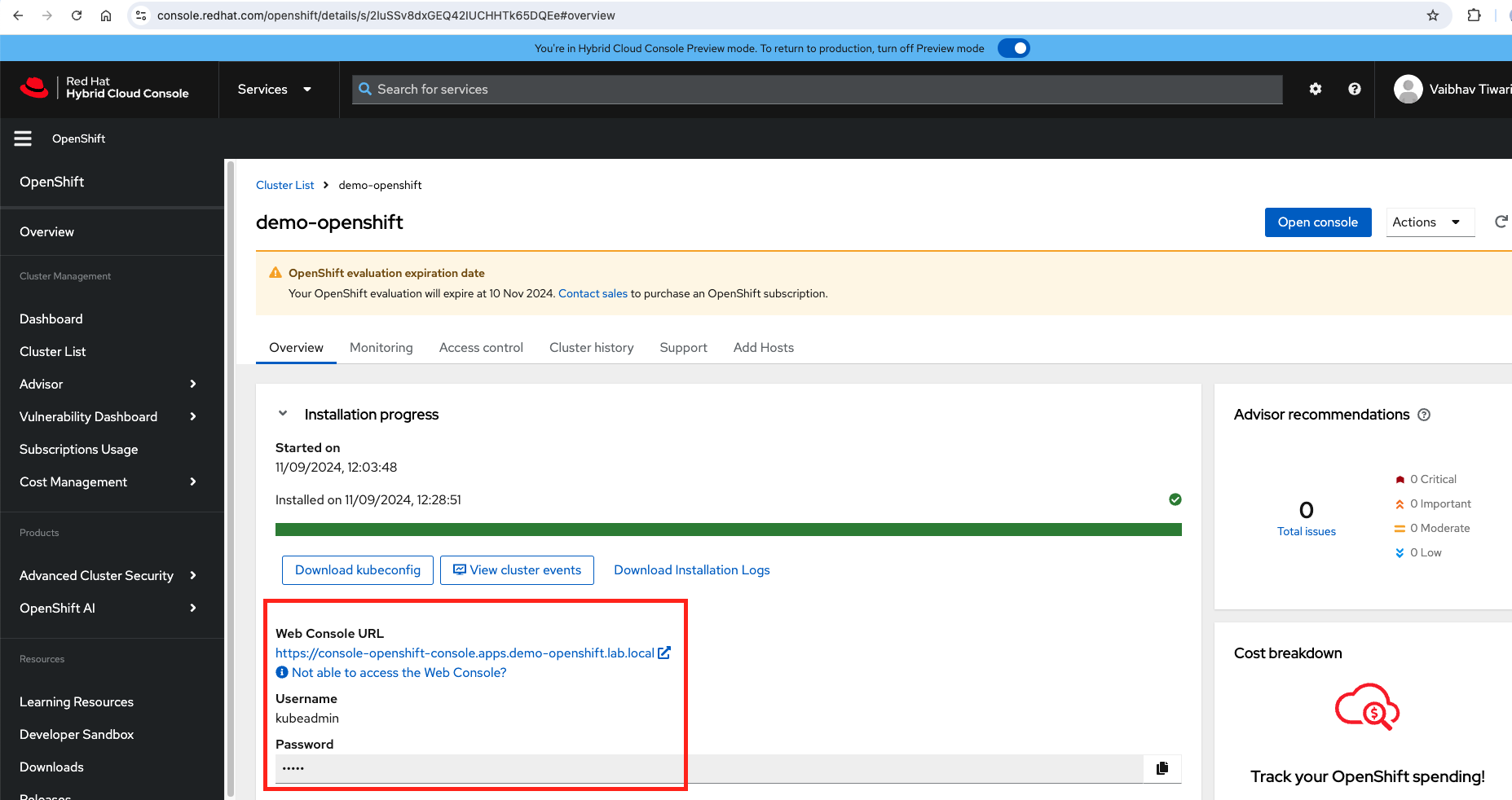This screenshot has width=1512, height=800.
Task: Click the browser forward arrow
Action: 47,15
